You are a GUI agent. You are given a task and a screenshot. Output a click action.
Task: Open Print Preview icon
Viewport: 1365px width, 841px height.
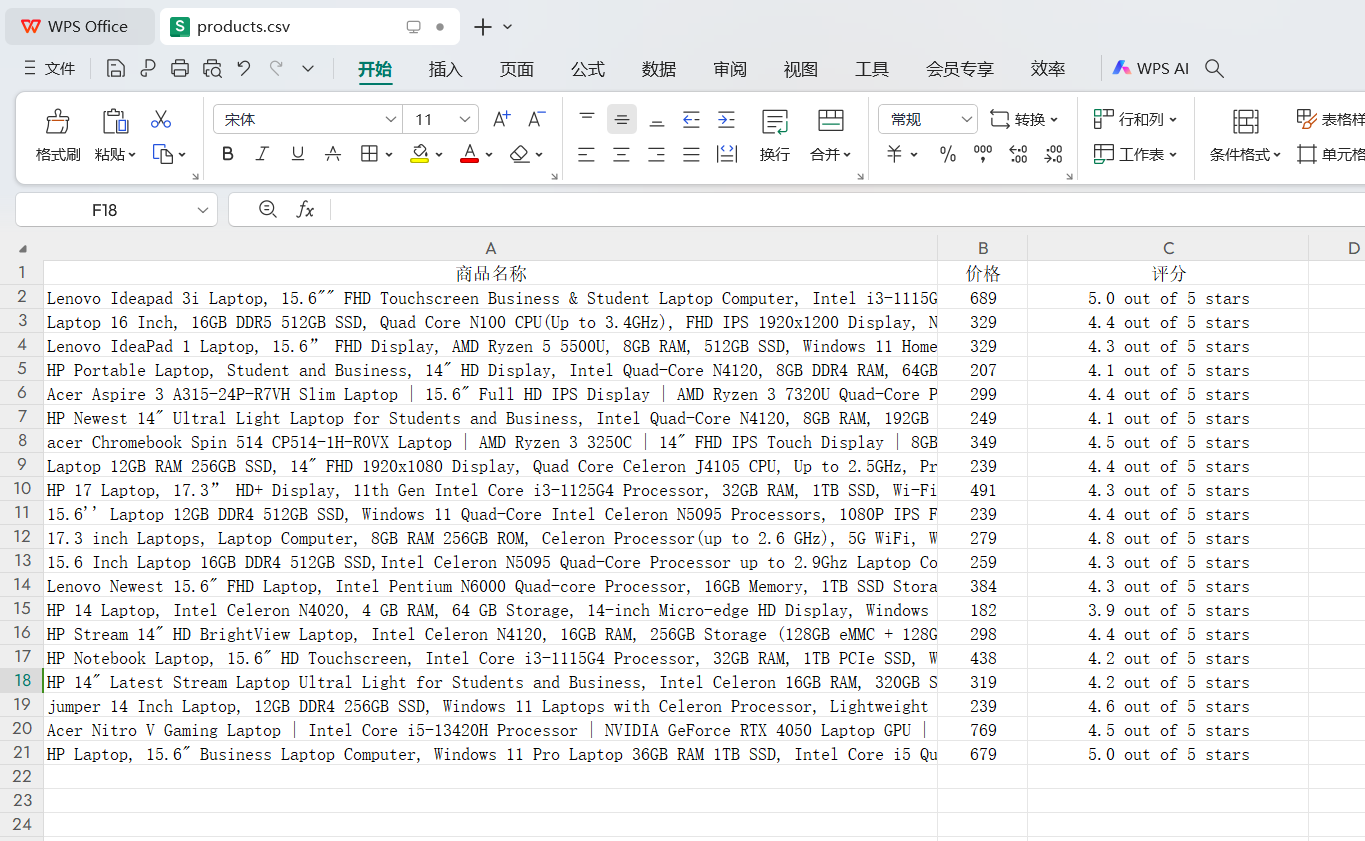212,68
